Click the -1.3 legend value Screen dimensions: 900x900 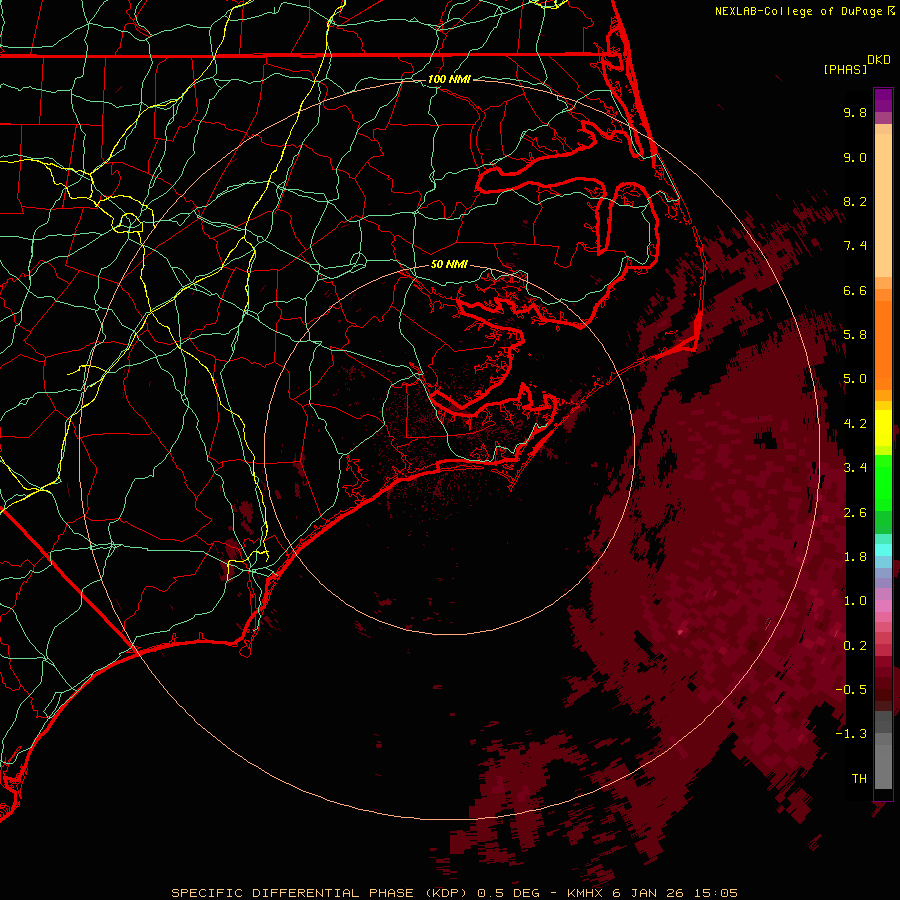[x=851, y=734]
